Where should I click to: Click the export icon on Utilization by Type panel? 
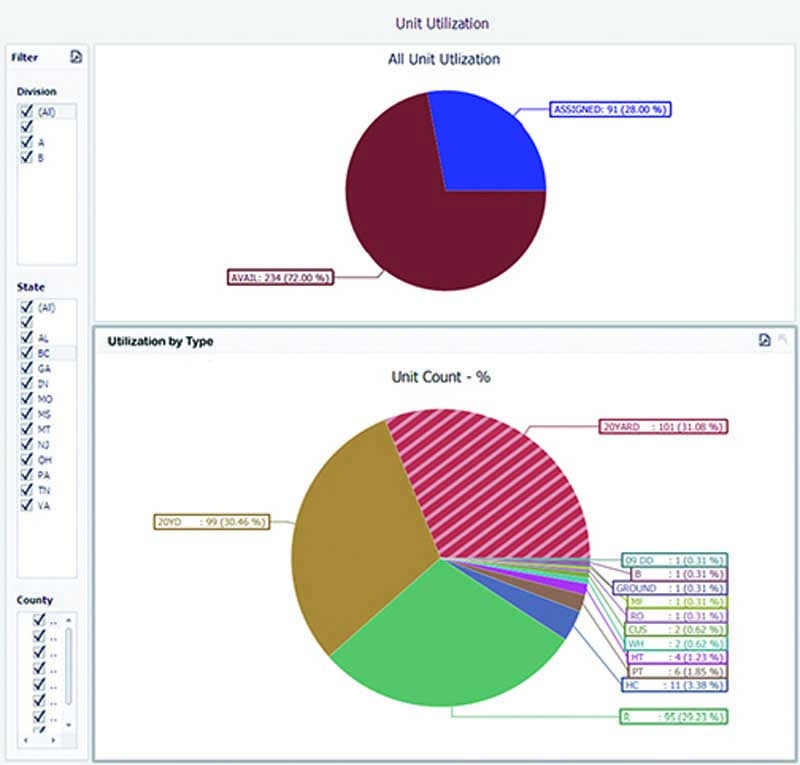coord(765,340)
